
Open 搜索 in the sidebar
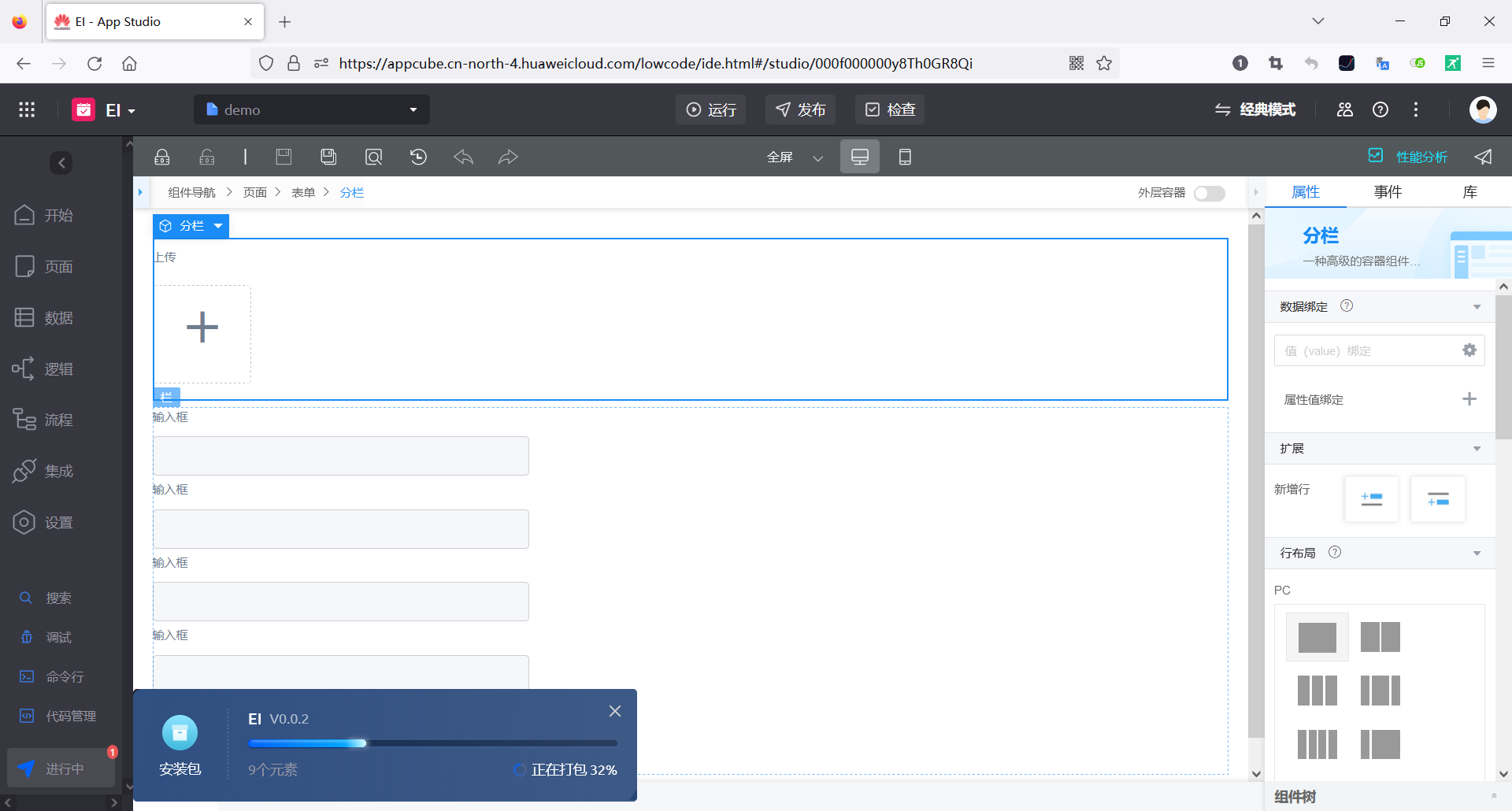(x=46, y=598)
